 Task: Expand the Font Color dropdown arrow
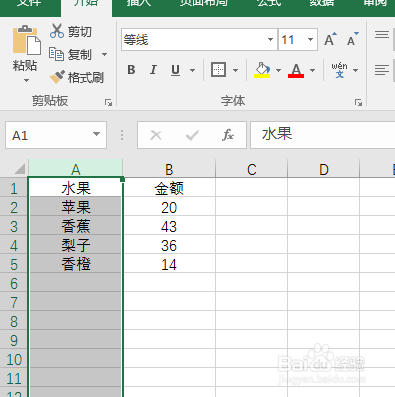point(312,70)
